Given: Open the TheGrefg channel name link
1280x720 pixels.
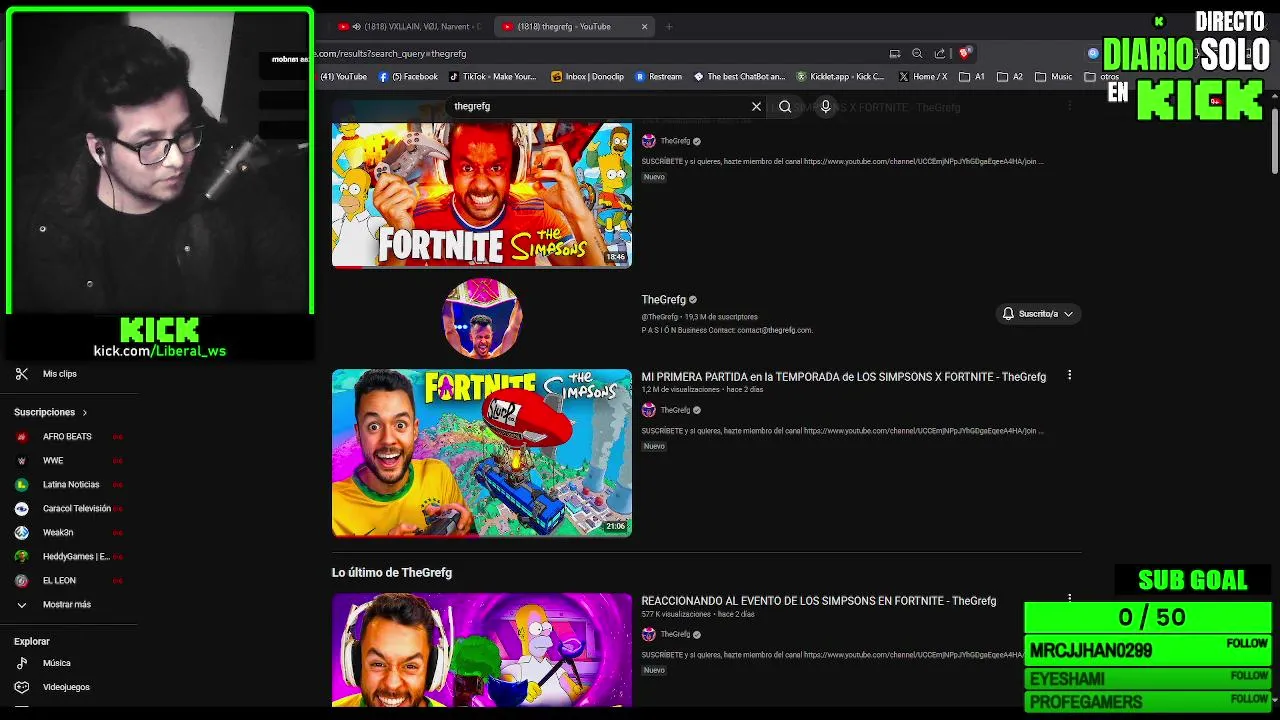Looking at the screenshot, I should 663,300.
